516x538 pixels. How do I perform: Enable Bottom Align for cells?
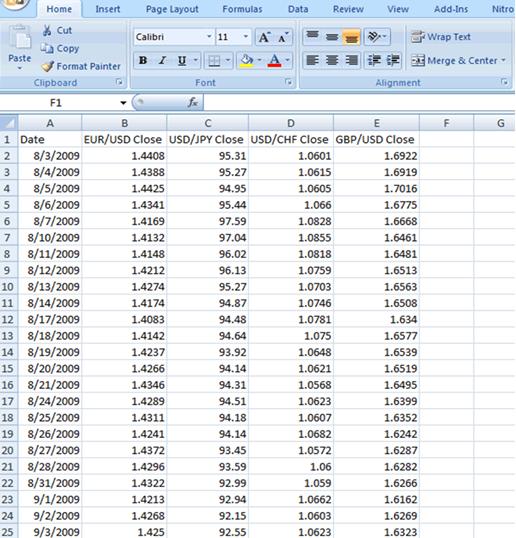tap(351, 37)
